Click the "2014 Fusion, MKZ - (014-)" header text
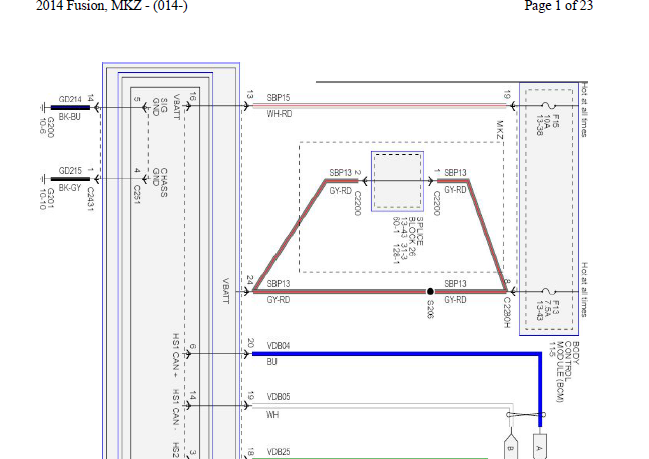The width and height of the screenshot is (649, 459). (x=112, y=6)
